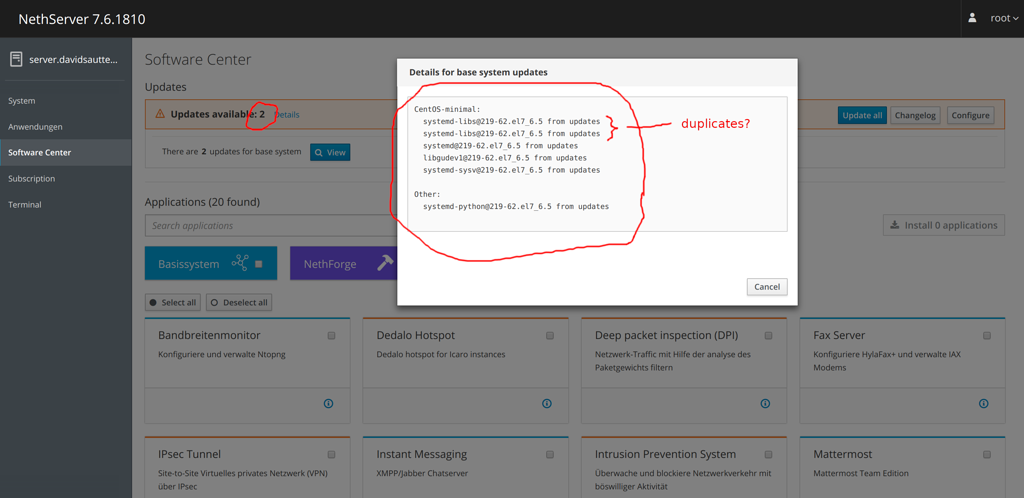Viewport: 1024px width, 498px height.
Task: Click the Update all button
Action: click(862, 116)
